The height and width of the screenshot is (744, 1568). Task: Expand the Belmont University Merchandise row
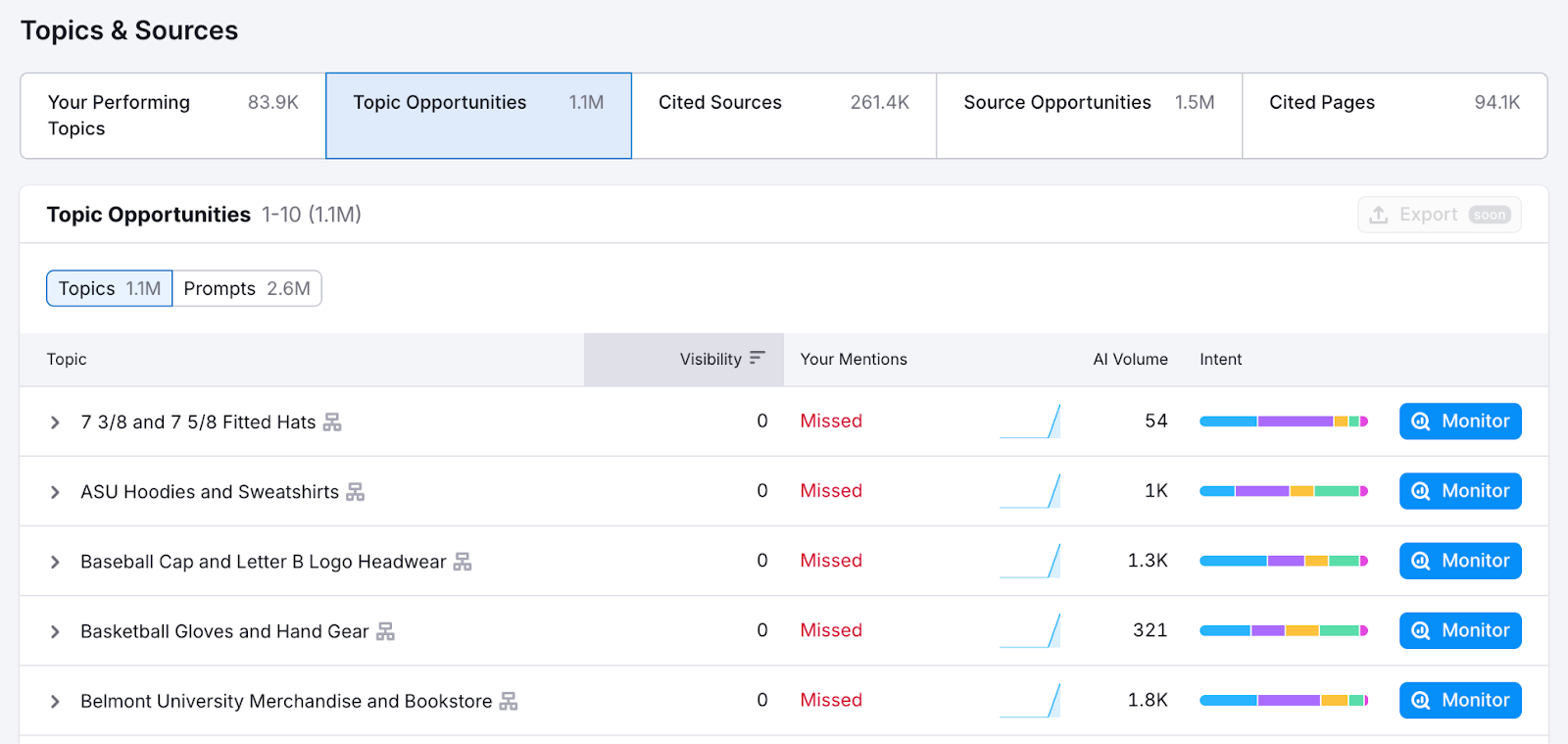tap(55, 701)
